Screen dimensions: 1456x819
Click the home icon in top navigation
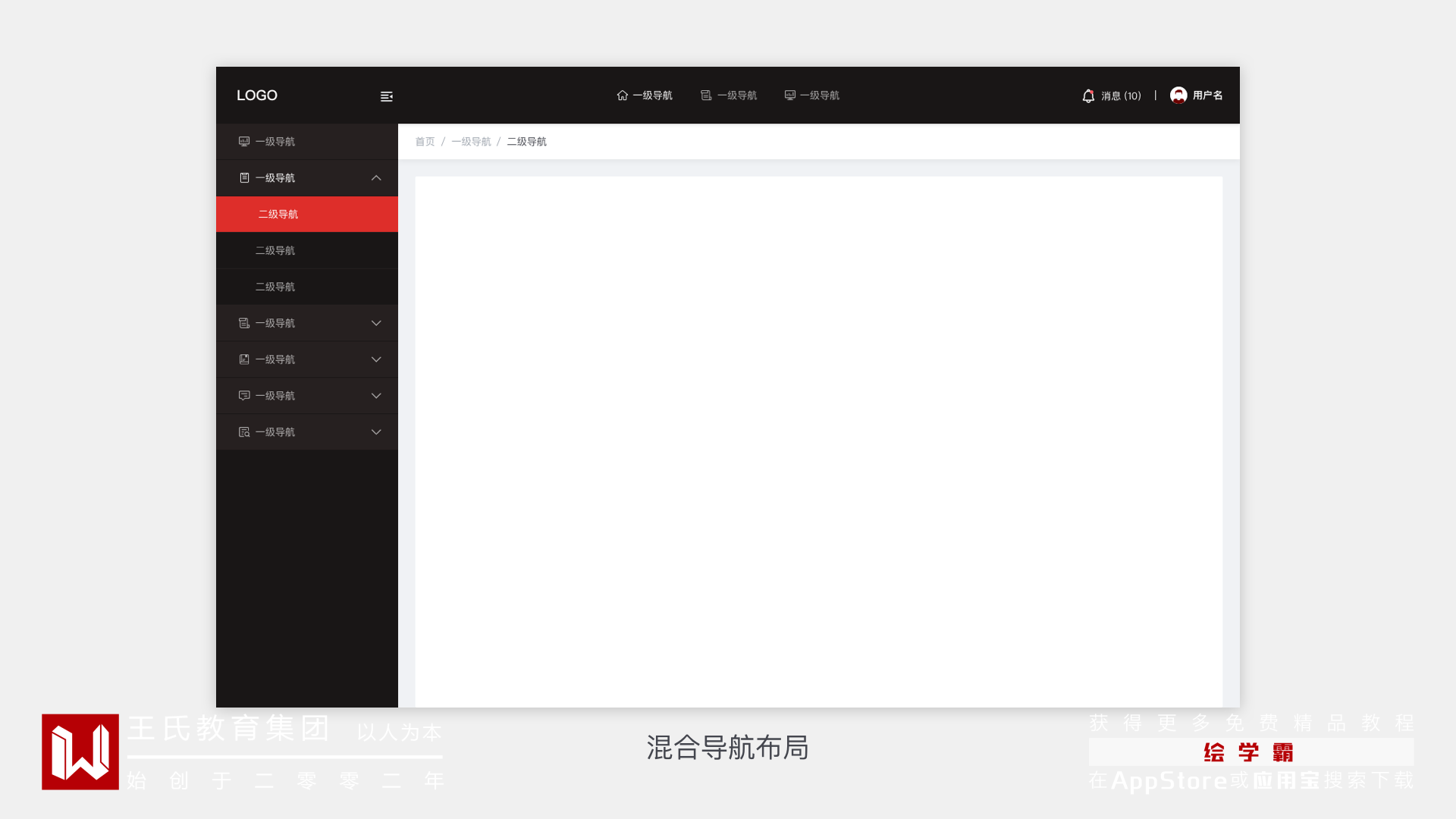623,96
